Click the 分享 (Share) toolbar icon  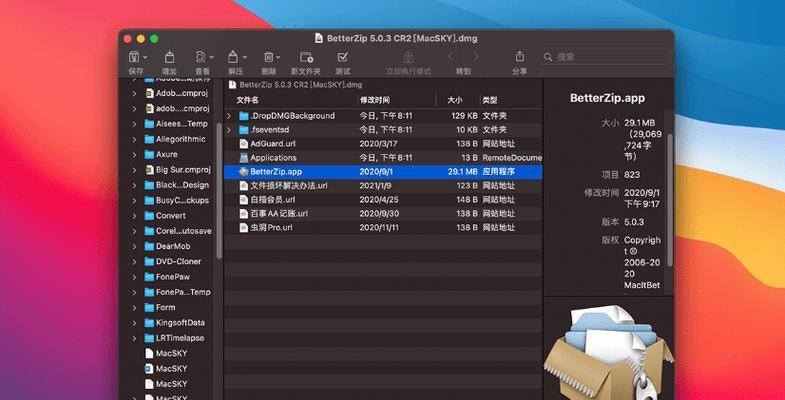pyautogui.click(x=520, y=56)
